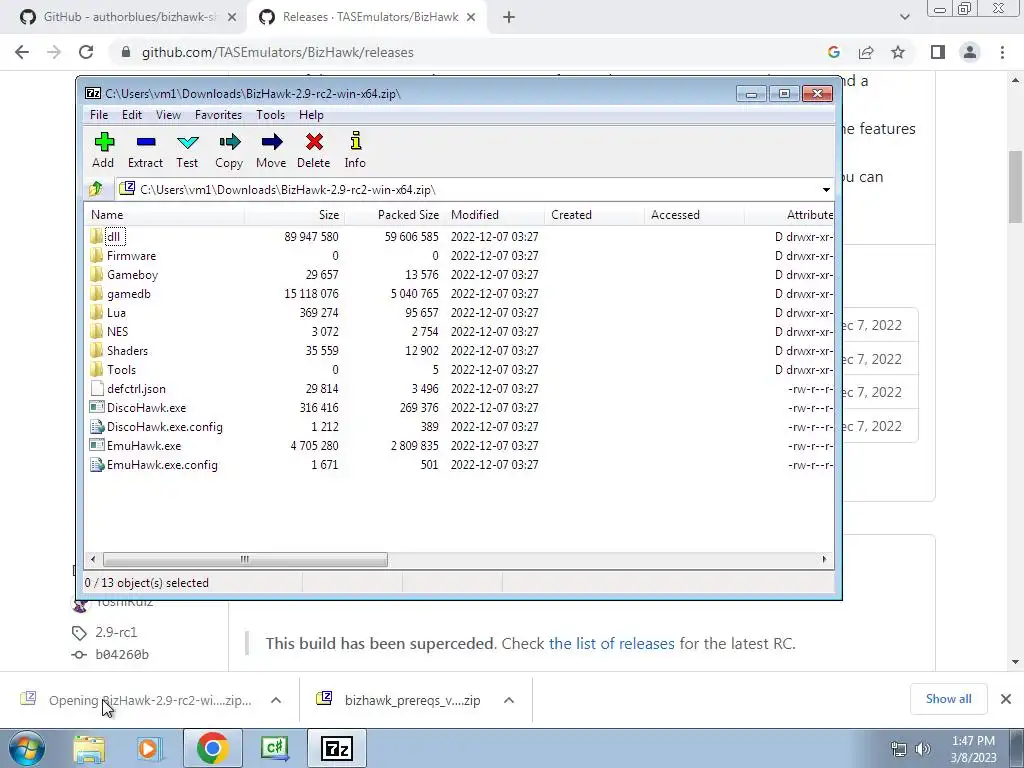Expand bizhawk_prereqs download options chevron
Image resolution: width=1024 pixels, height=768 pixels.
click(509, 700)
